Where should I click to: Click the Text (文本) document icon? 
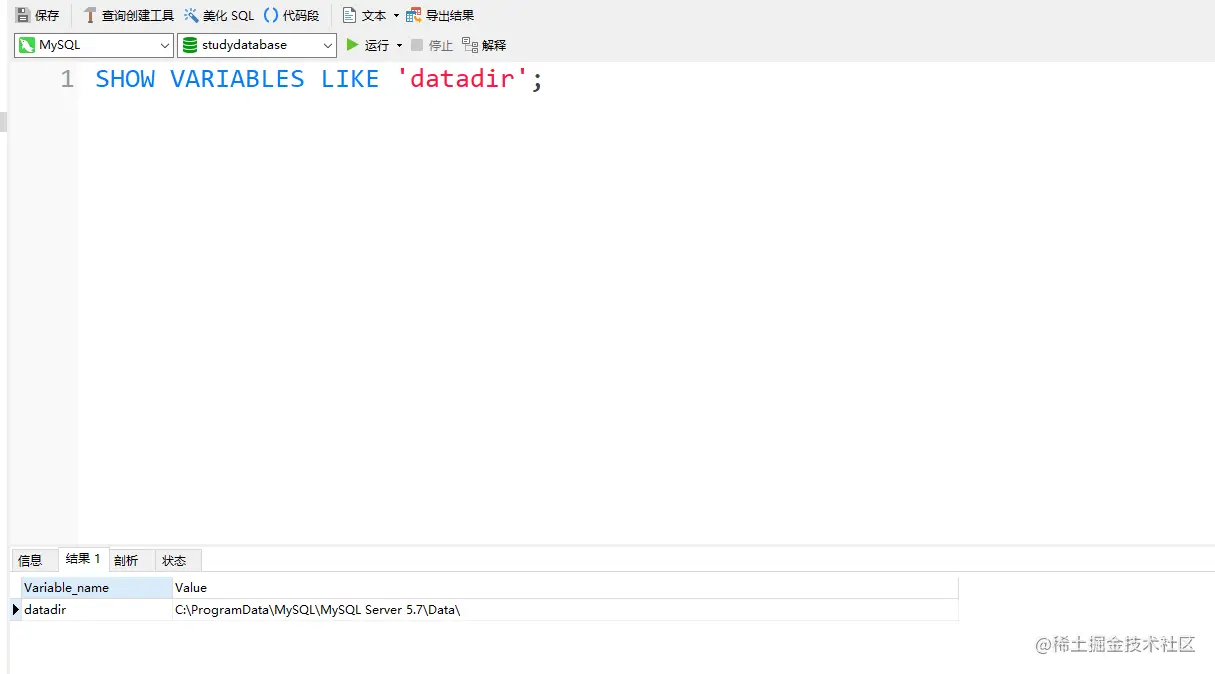tap(349, 15)
